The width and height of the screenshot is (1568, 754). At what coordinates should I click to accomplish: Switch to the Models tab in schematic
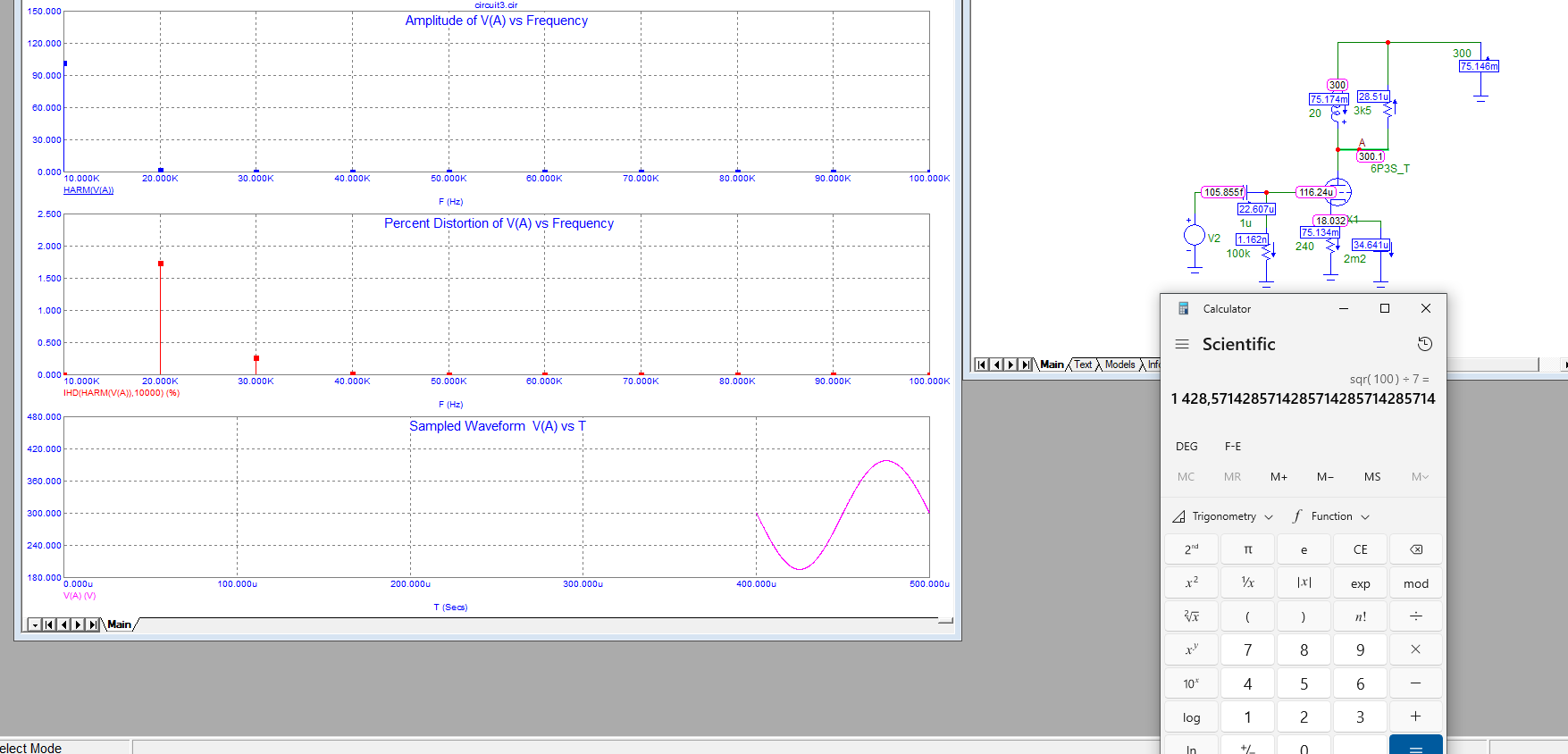click(x=1119, y=364)
